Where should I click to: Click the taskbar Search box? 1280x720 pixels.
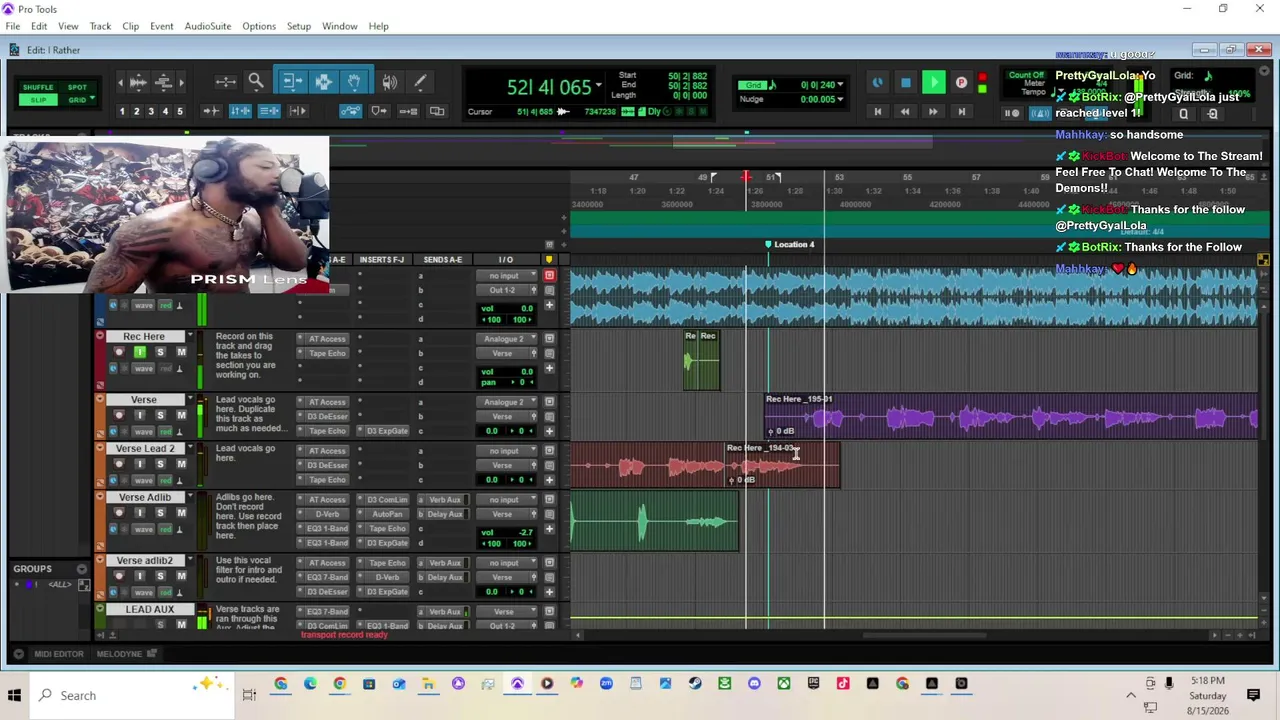[130, 695]
